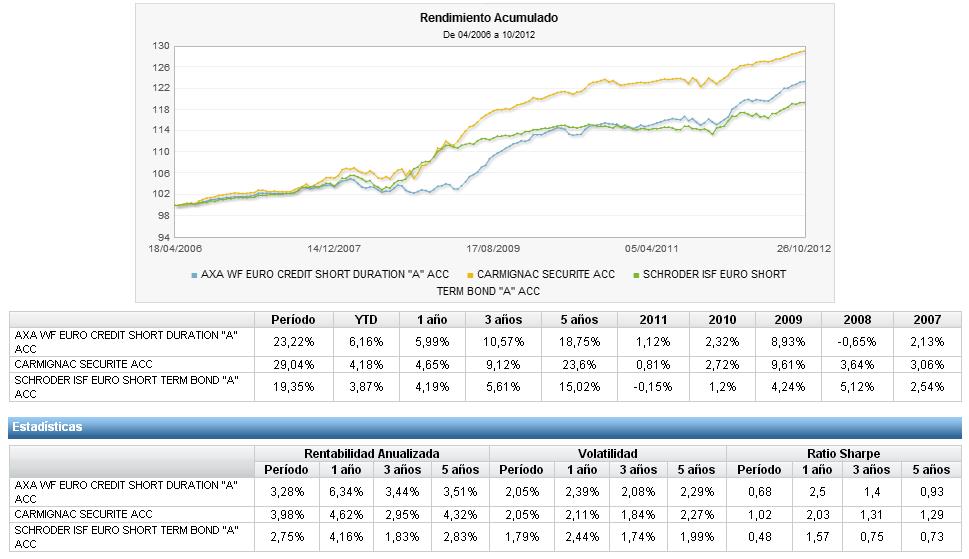
Task: Click the Rendimiento Acumulado chart title
Action: pyautogui.click(x=489, y=18)
